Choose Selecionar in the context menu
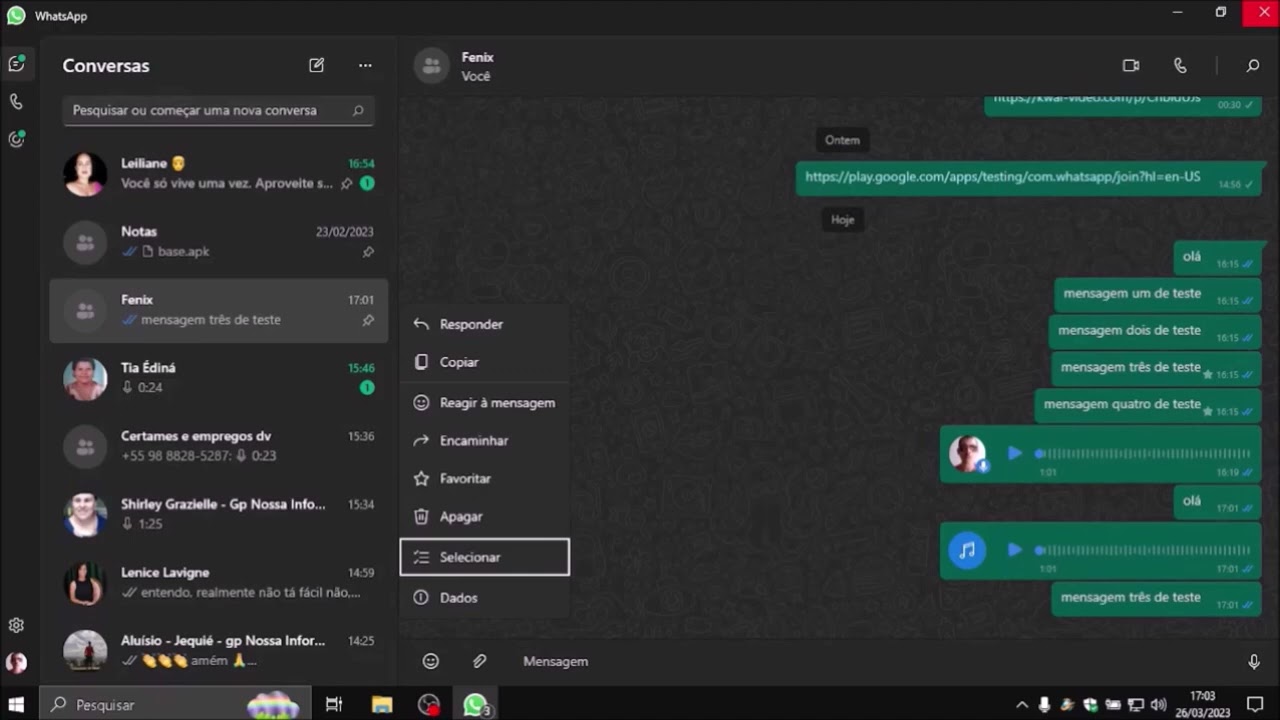This screenshot has width=1280, height=720. pos(485,557)
